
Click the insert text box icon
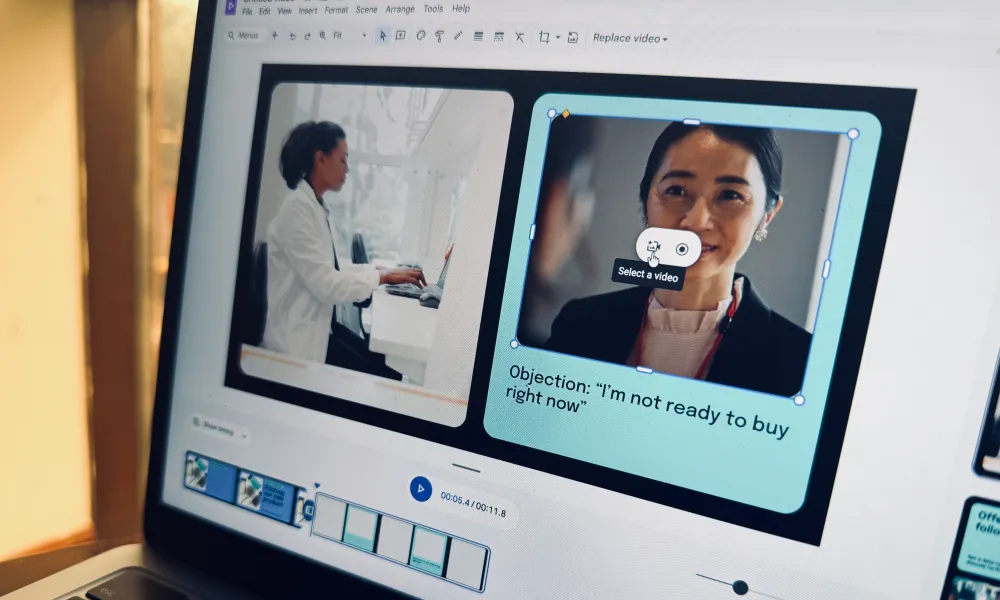point(401,36)
